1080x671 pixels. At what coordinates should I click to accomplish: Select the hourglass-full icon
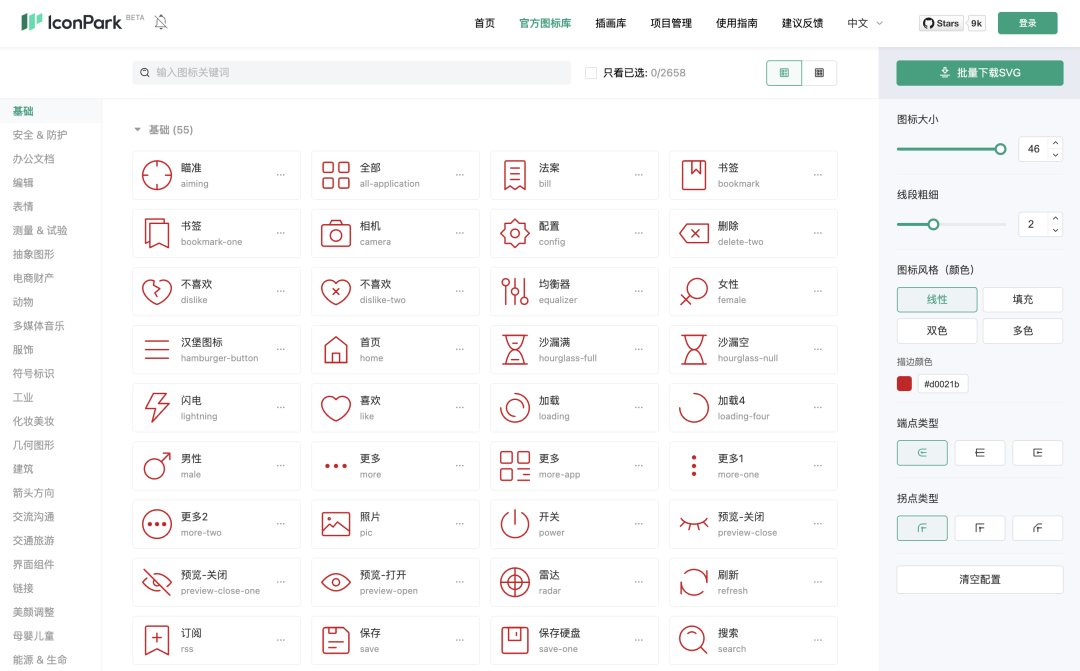tap(515, 349)
